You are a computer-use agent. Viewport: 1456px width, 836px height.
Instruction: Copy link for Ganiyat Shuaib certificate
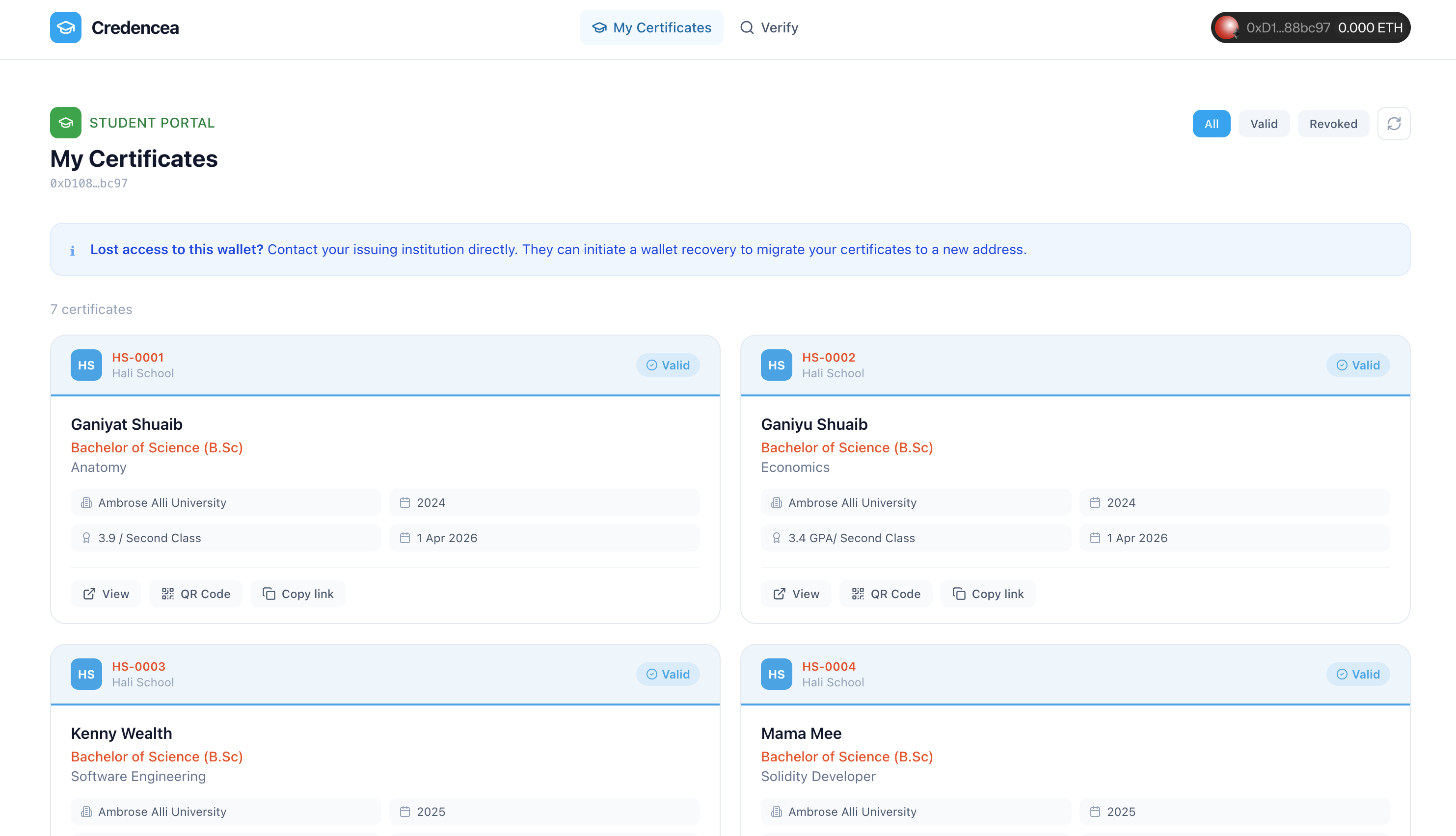pyautogui.click(x=297, y=594)
